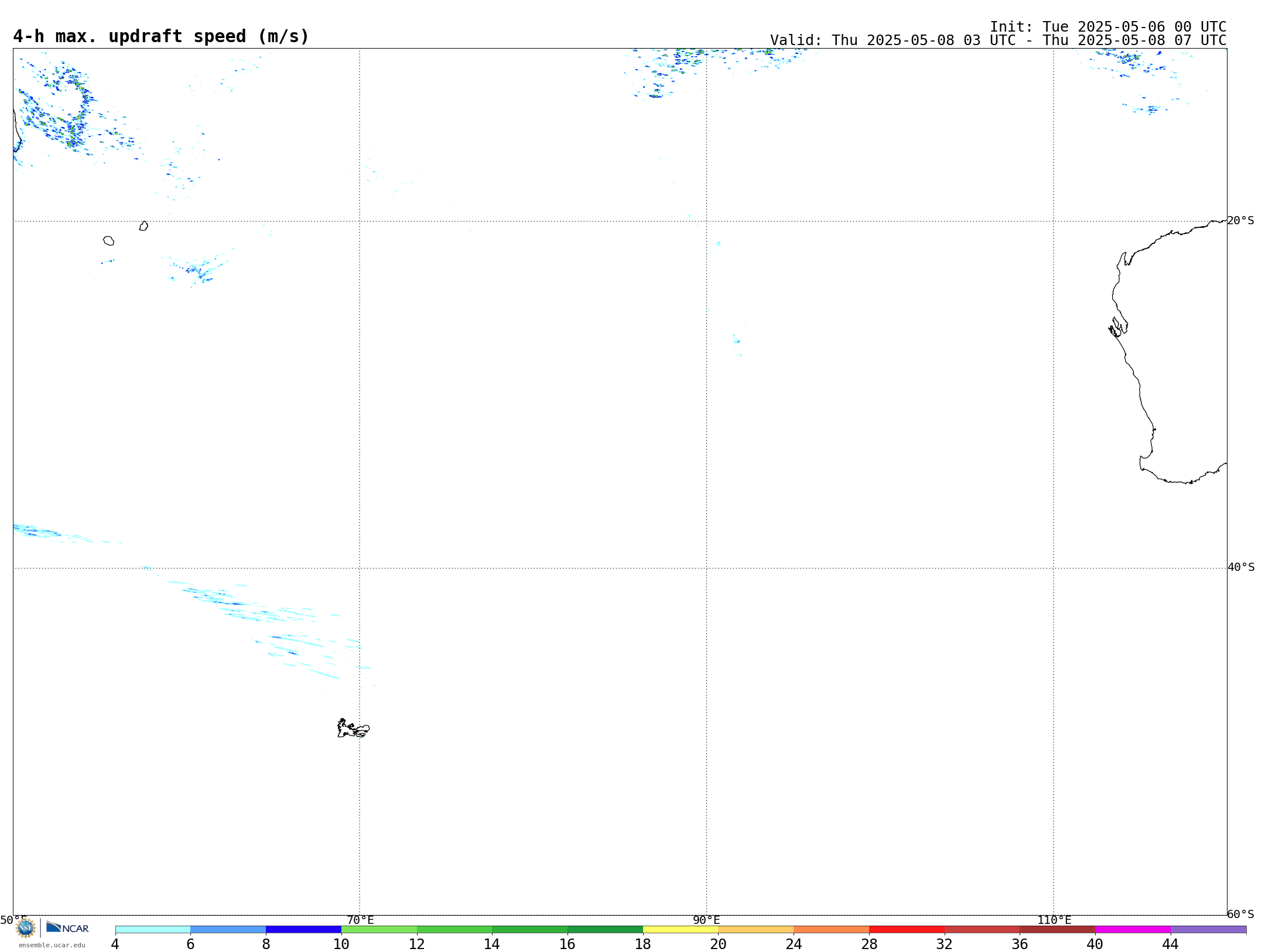The image size is (1265, 952).
Task: Click the 40°S latitude label
Action: (x=1241, y=567)
